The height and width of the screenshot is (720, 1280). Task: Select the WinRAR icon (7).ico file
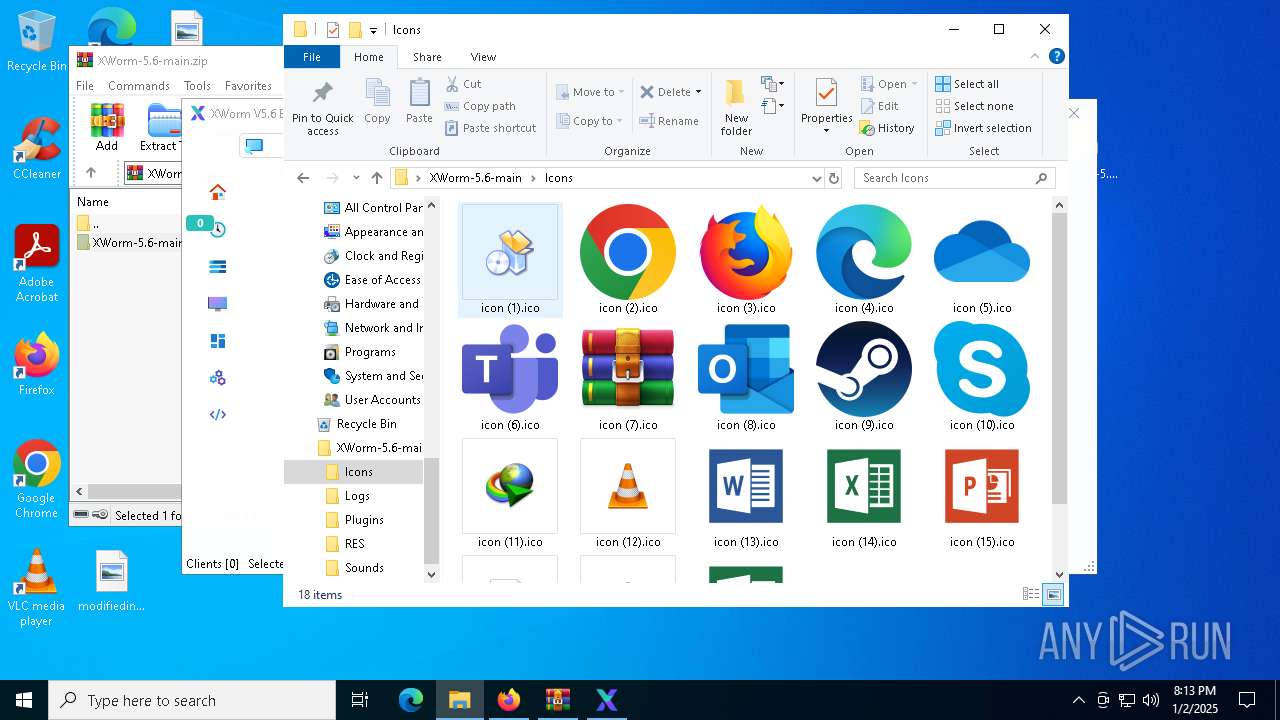tap(627, 377)
